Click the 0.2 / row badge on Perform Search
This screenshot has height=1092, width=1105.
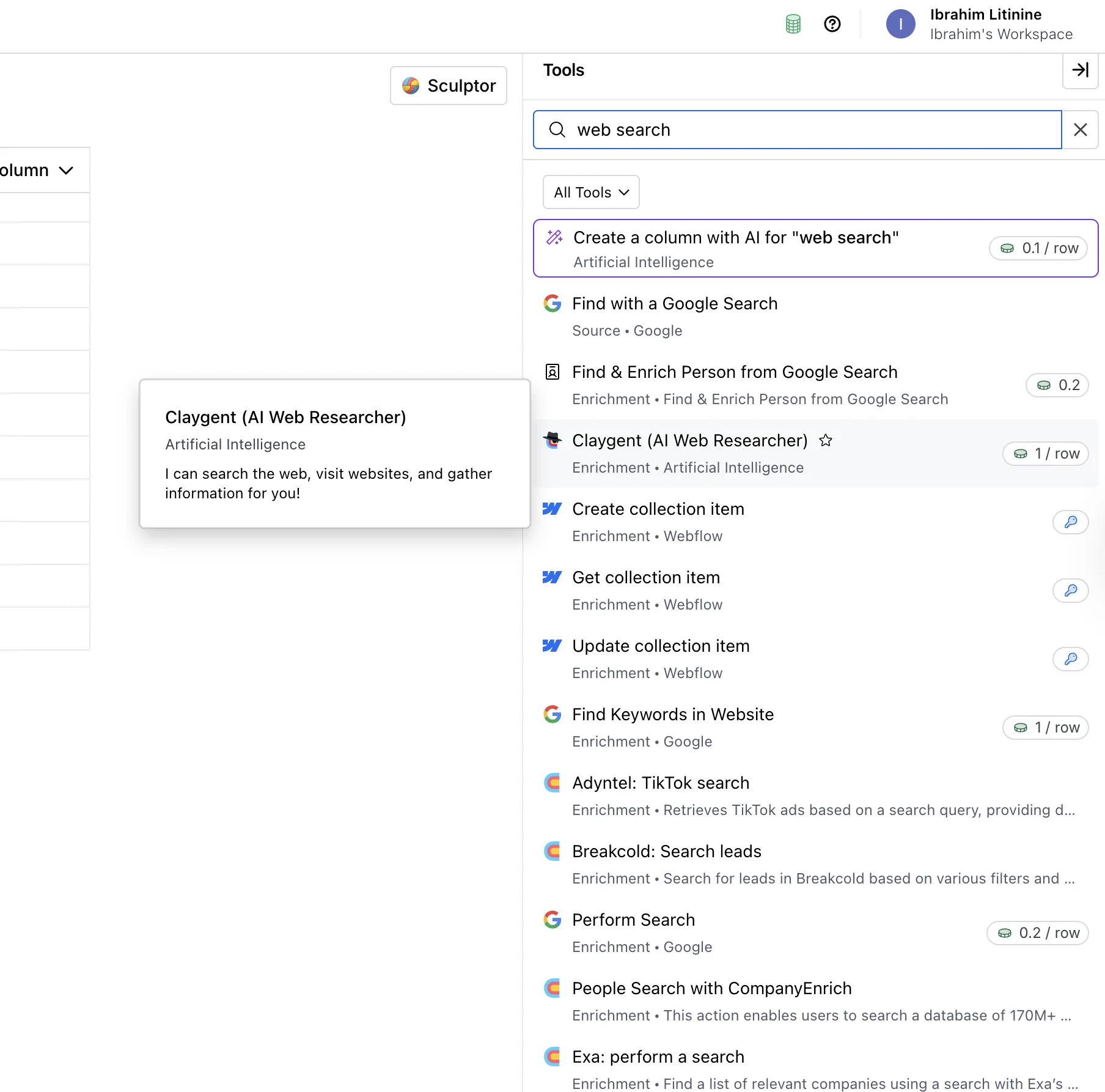pos(1038,933)
